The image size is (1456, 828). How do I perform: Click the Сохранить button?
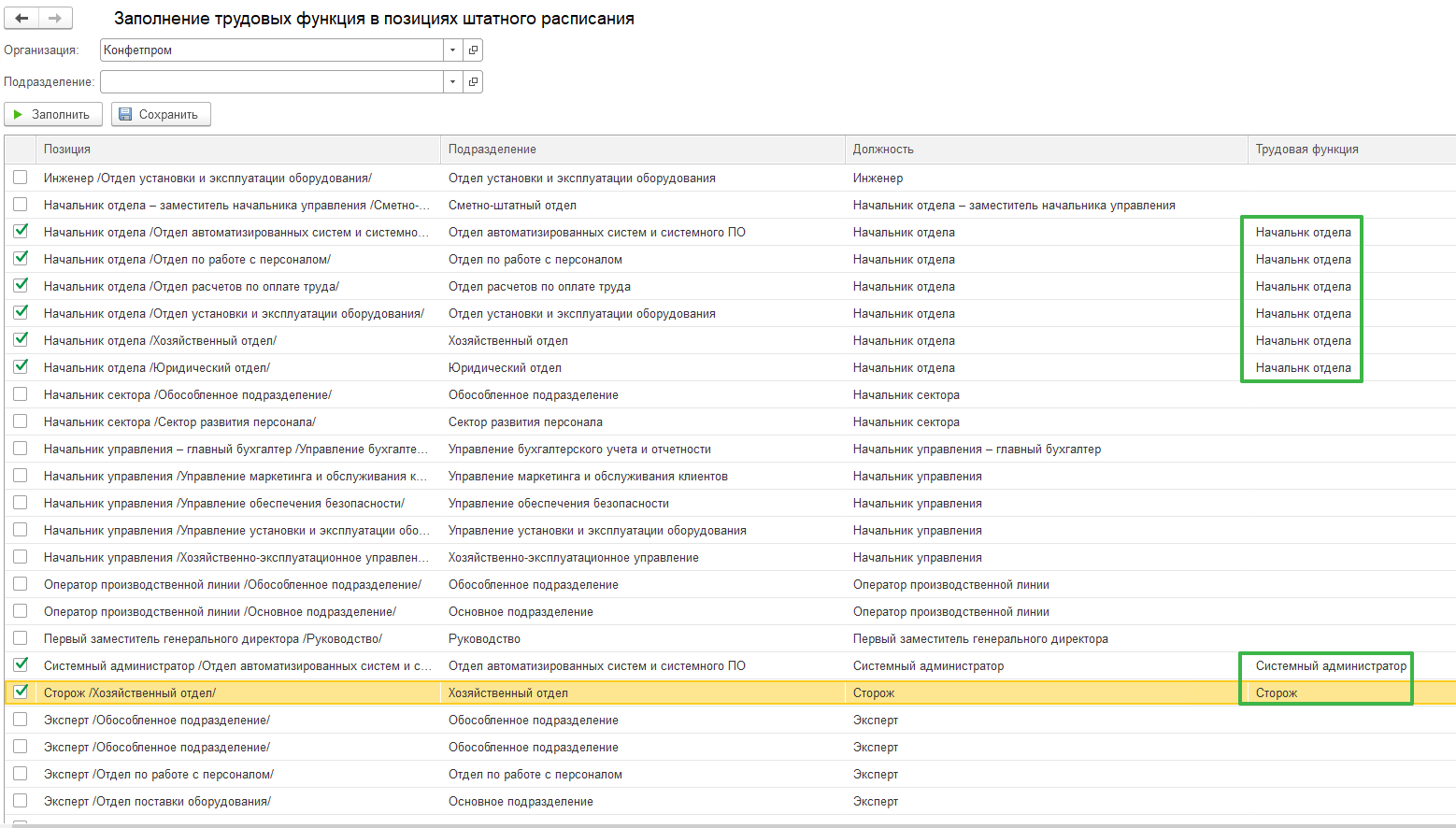(161, 114)
